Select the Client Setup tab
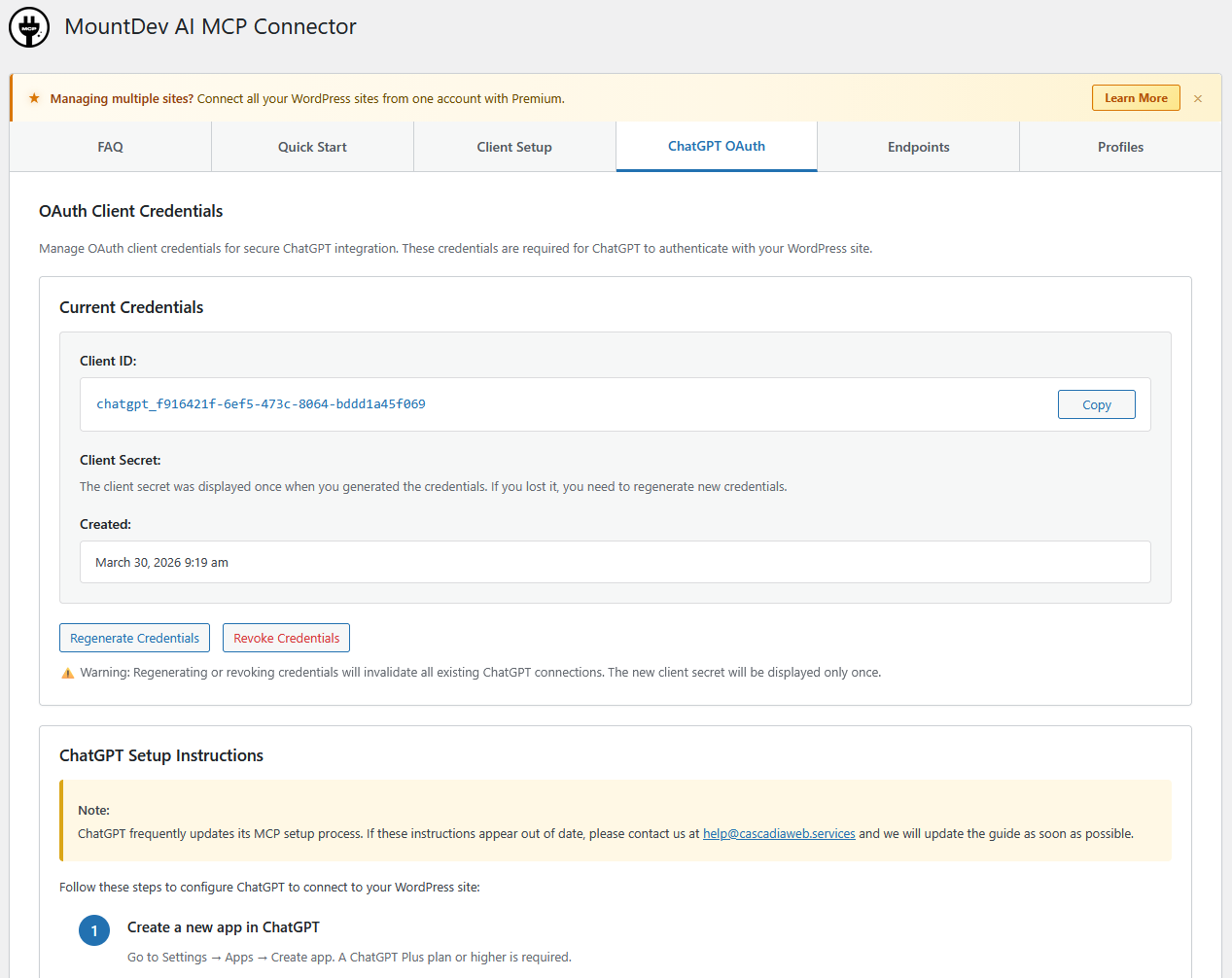Viewport: 1232px width, 978px height. point(513,146)
